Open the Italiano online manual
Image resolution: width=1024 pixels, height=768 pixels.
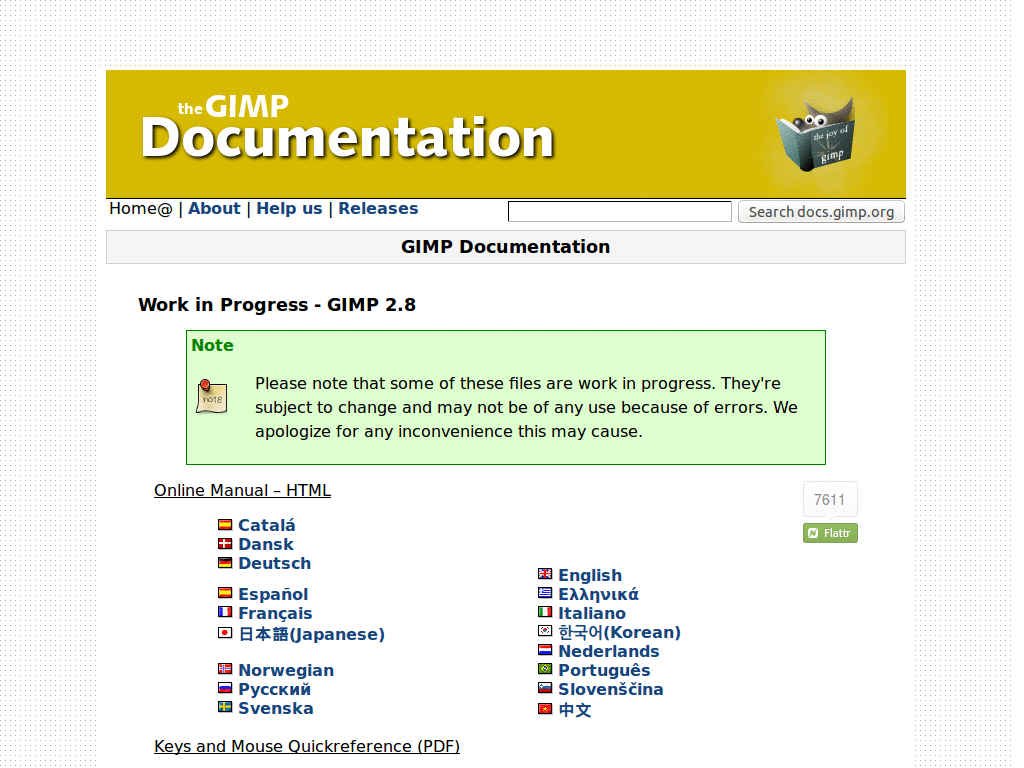[592, 613]
